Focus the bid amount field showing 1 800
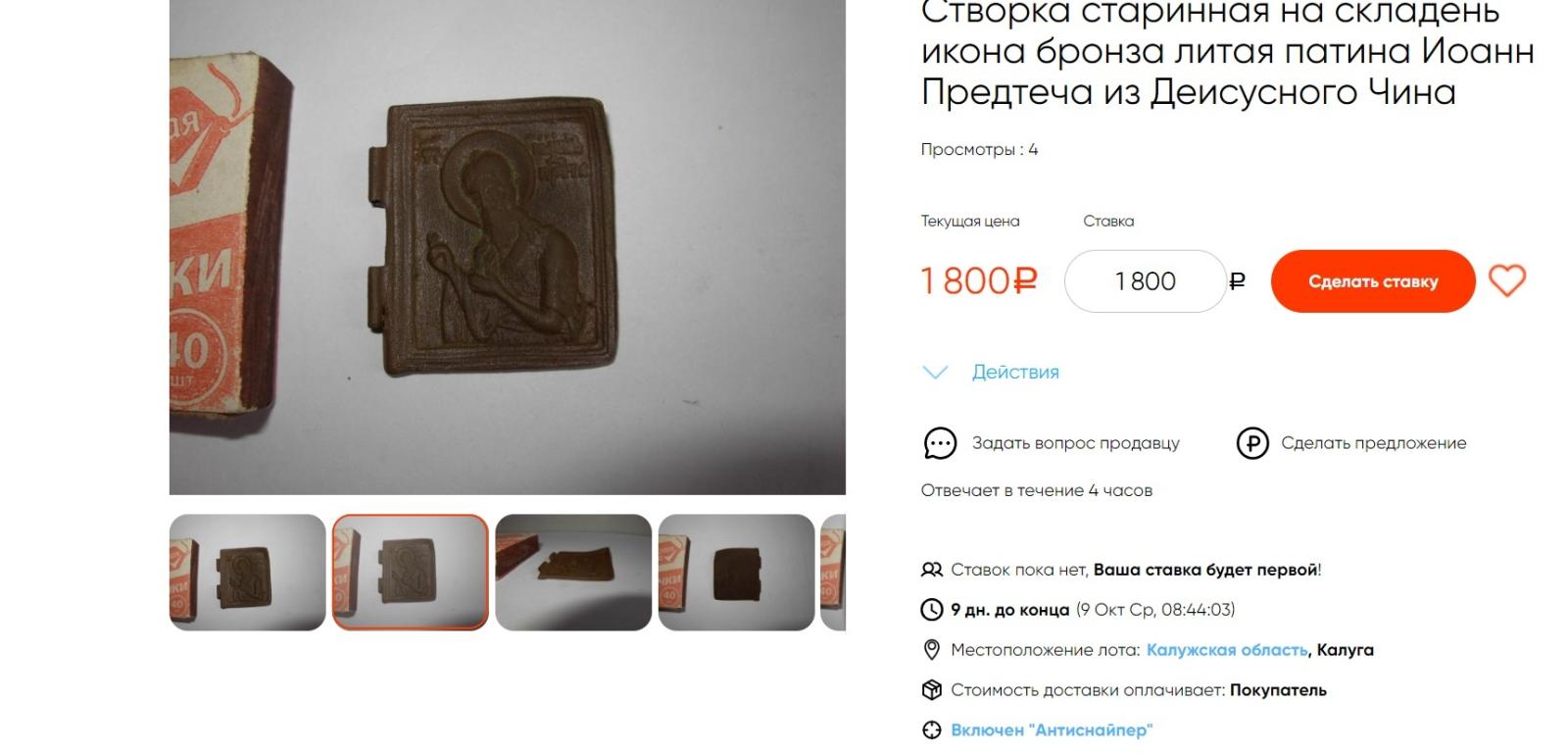The width and height of the screenshot is (1568, 754). pyautogui.click(x=1145, y=281)
